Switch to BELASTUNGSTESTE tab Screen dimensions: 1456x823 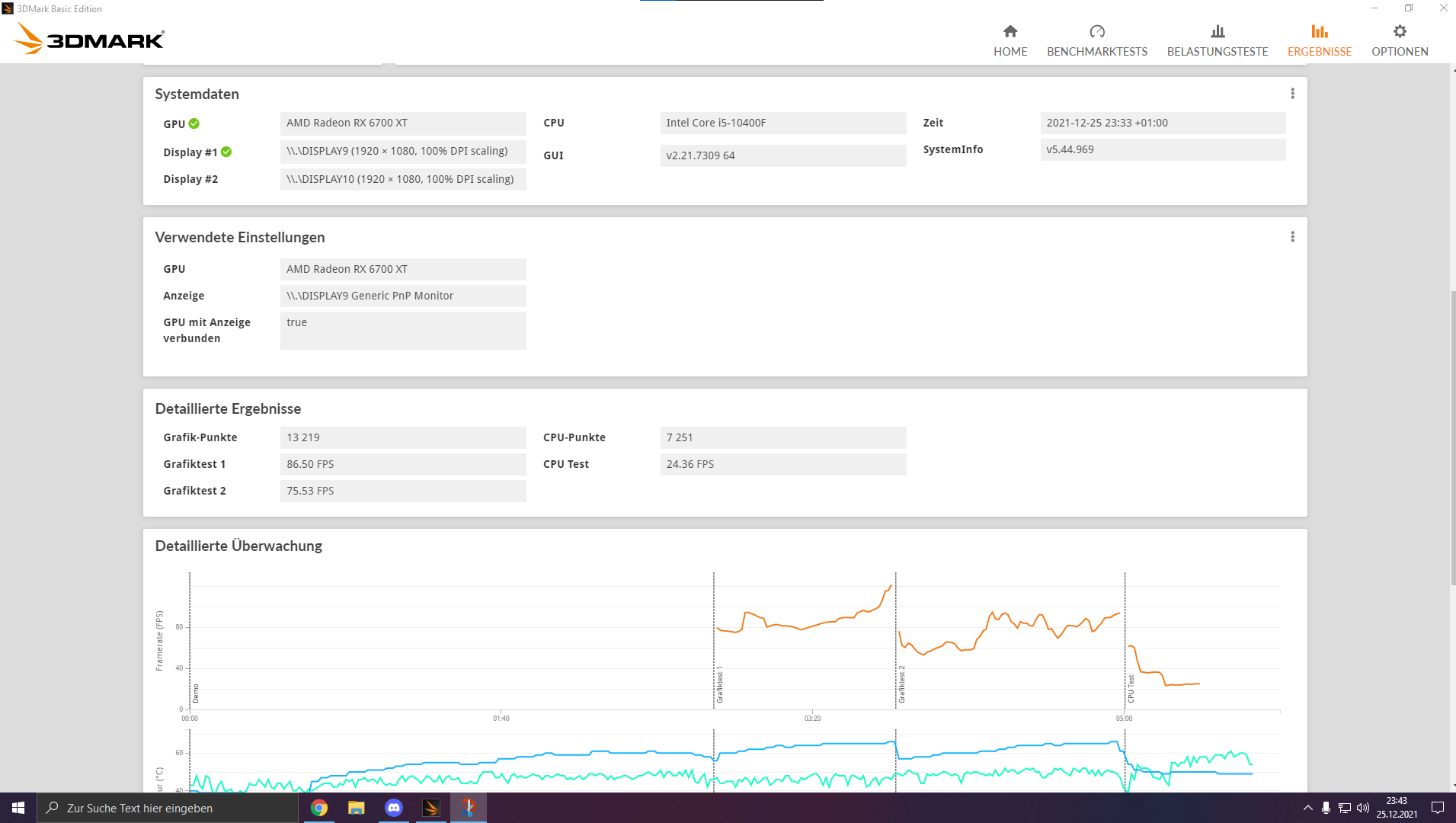pos(1218,40)
